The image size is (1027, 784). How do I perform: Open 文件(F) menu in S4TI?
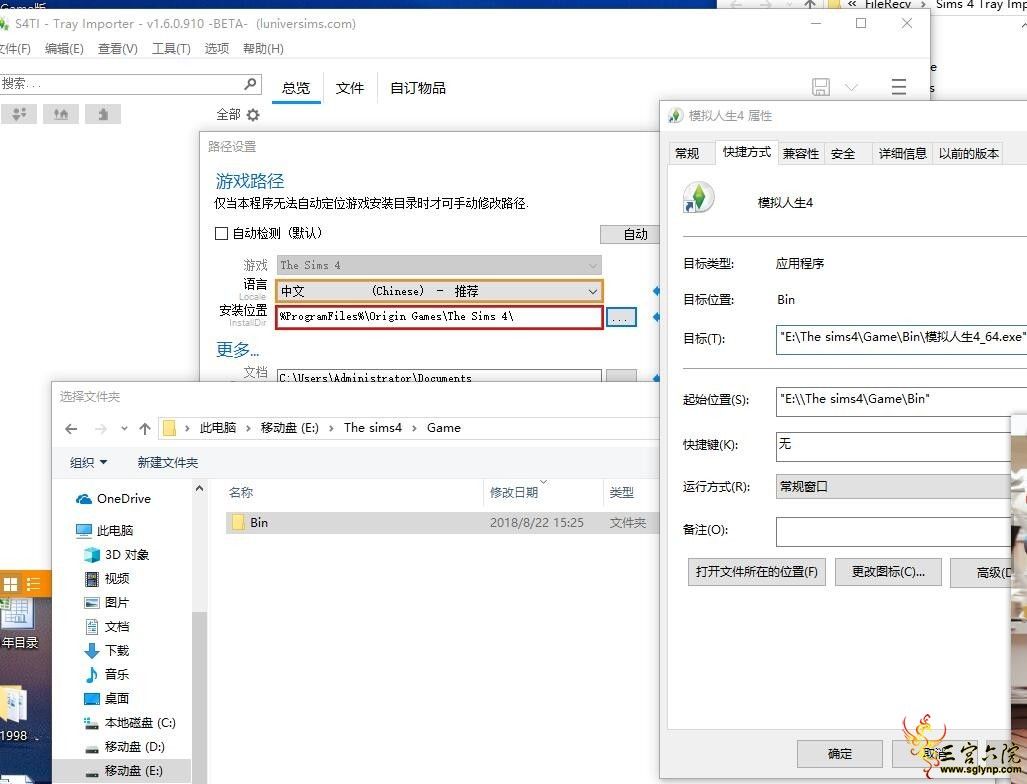(14, 48)
